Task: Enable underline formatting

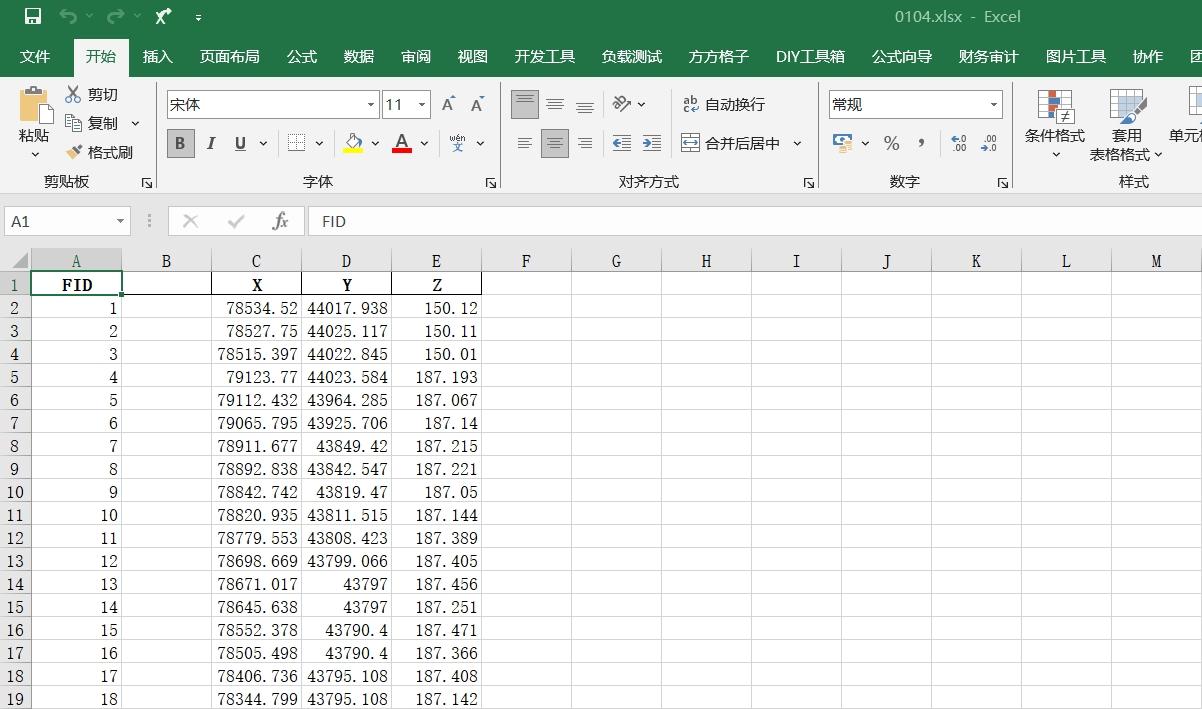Action: (x=241, y=143)
